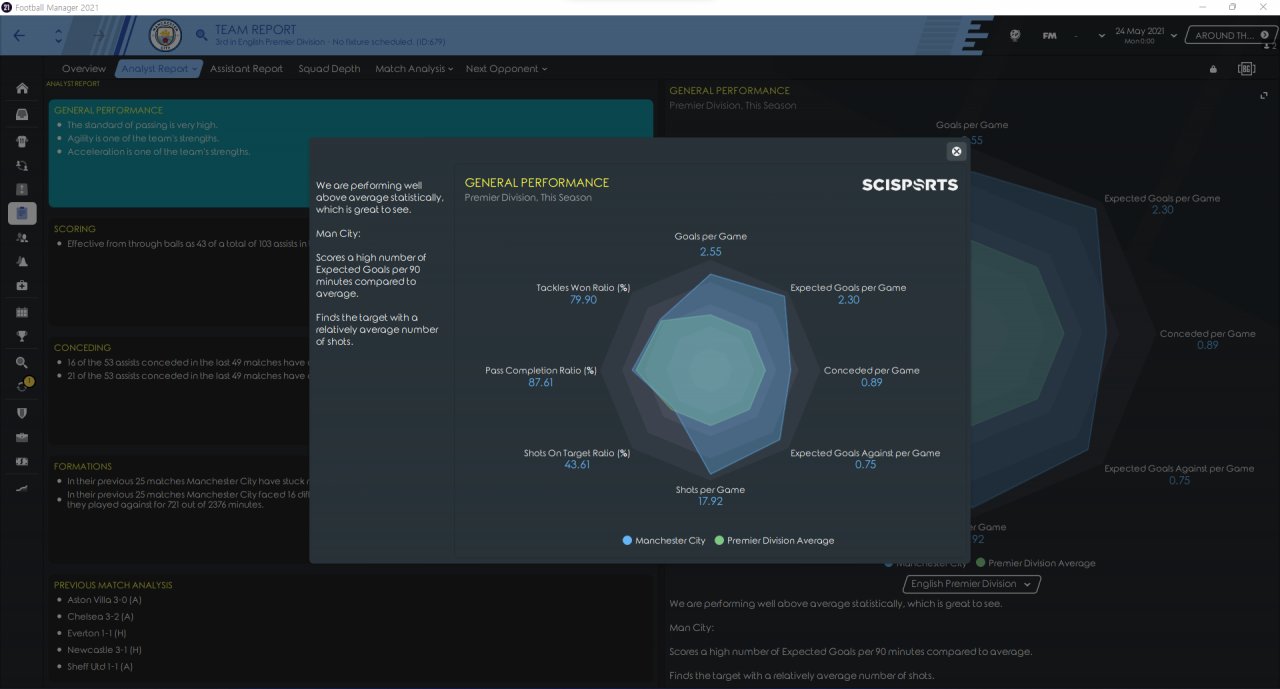Screen dimensions: 1280x689
Task: Click the Manchester City club badge
Action: (165, 36)
